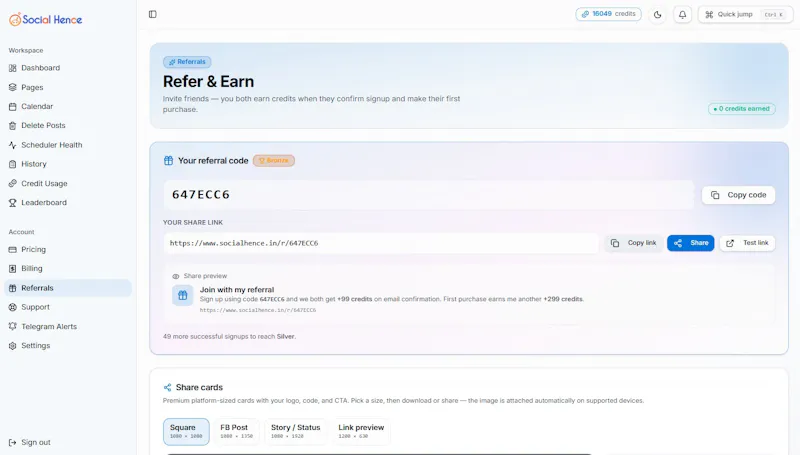Click the blue Share button
Viewport: 800px width, 455px height.
tap(691, 243)
